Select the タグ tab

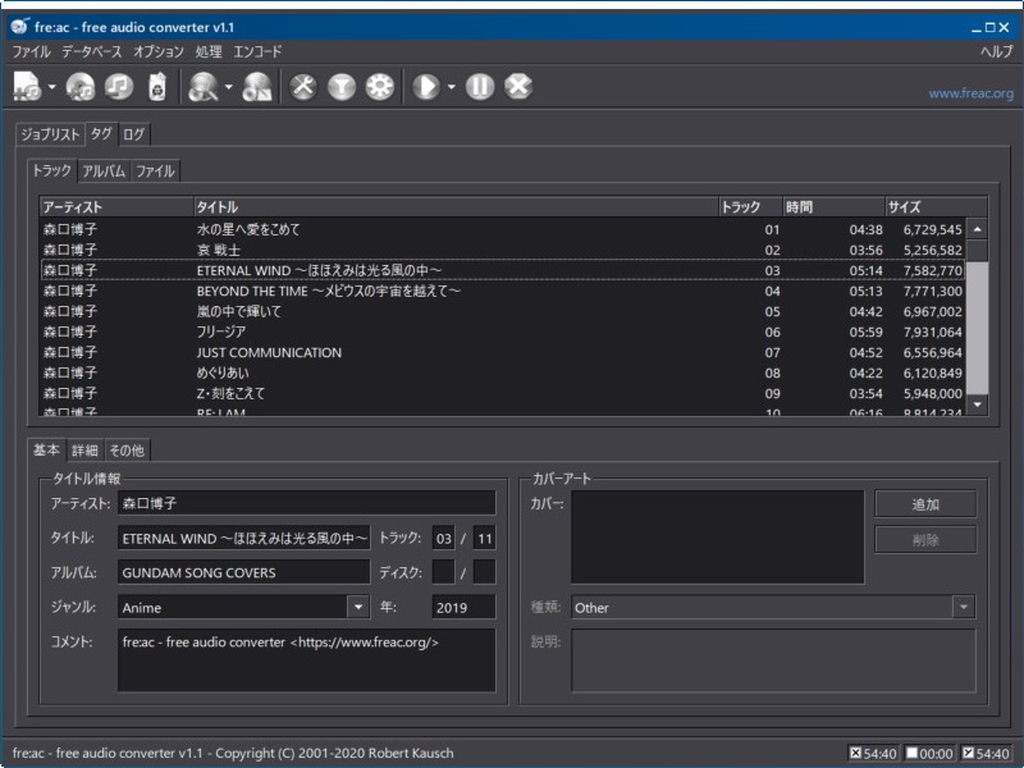coord(101,134)
